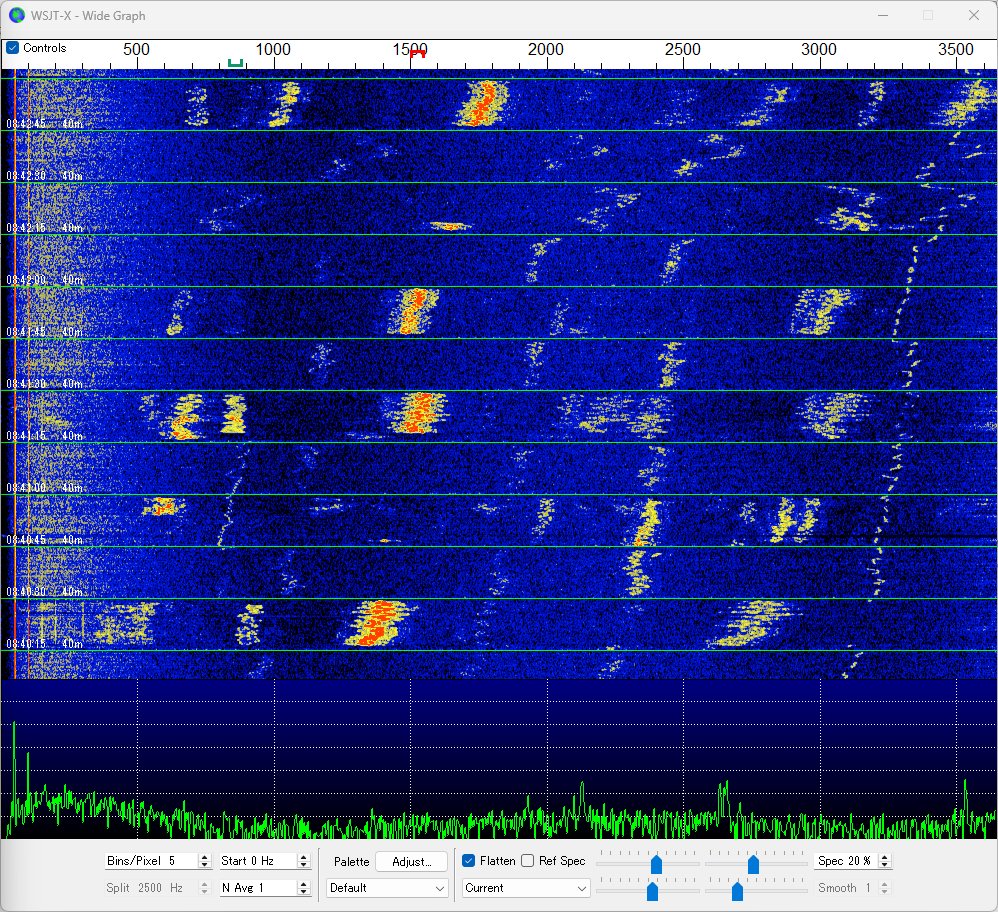Close the Wide Graph window

(973, 15)
